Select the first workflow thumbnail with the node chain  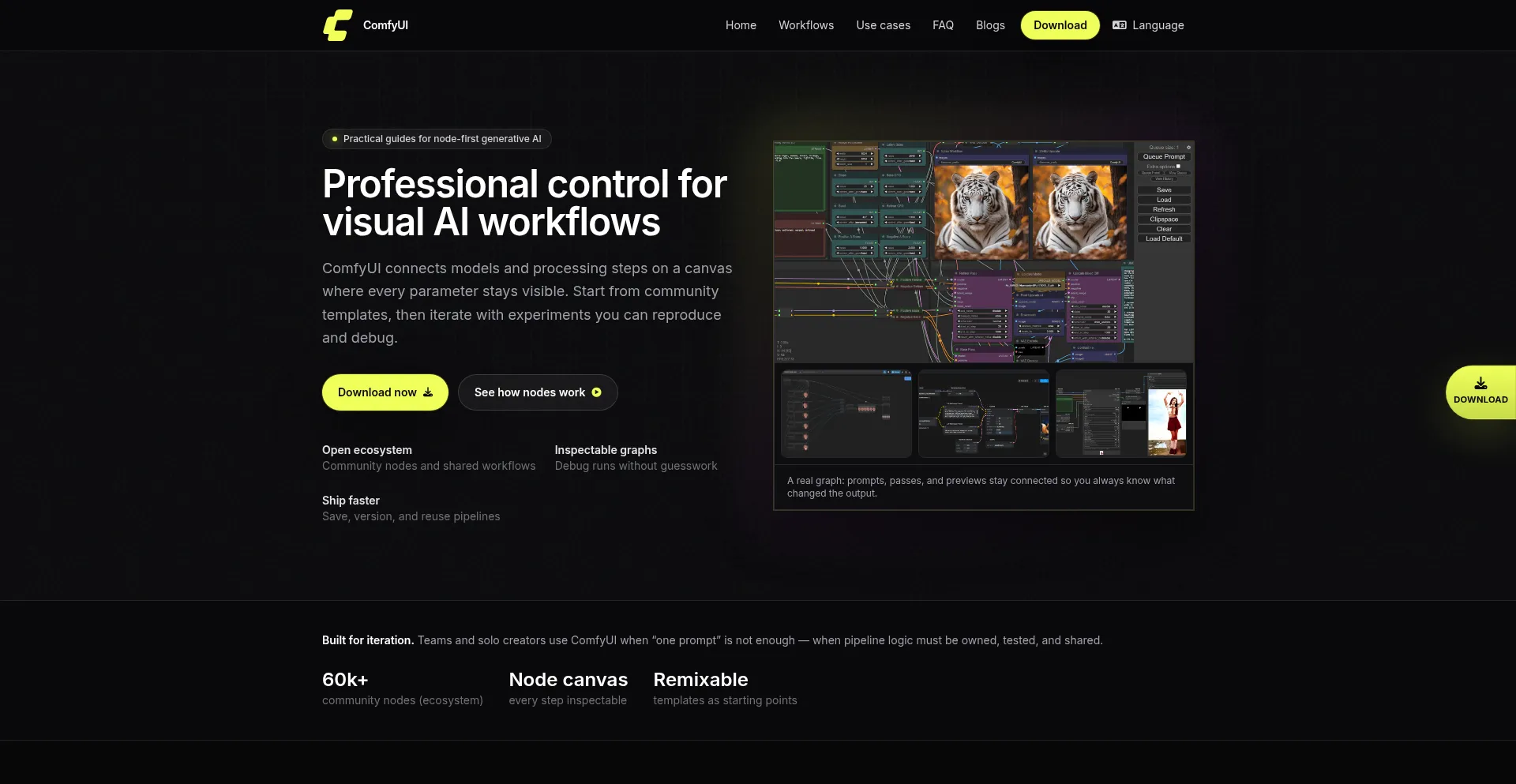(x=846, y=414)
